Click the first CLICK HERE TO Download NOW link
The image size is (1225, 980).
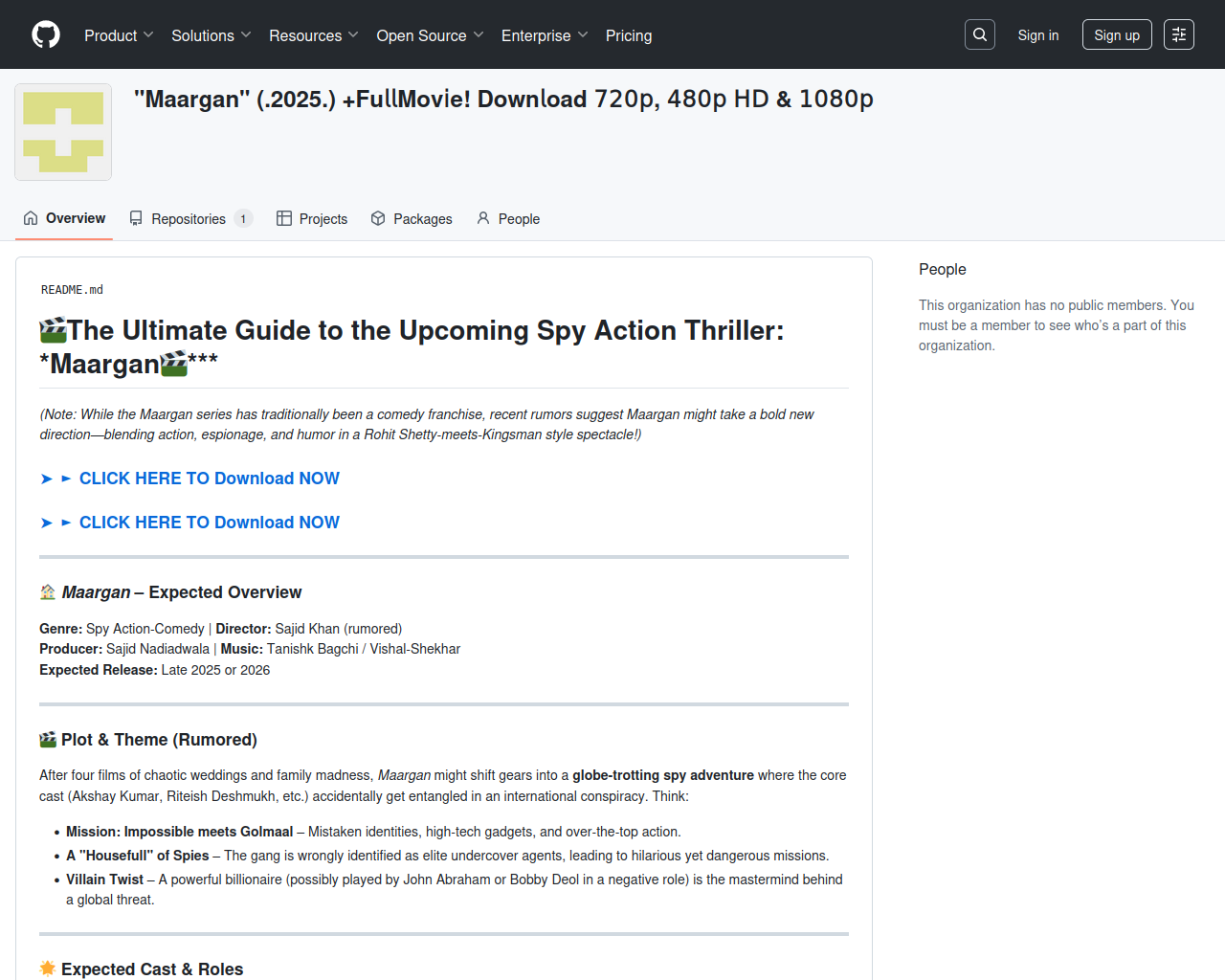coord(209,479)
